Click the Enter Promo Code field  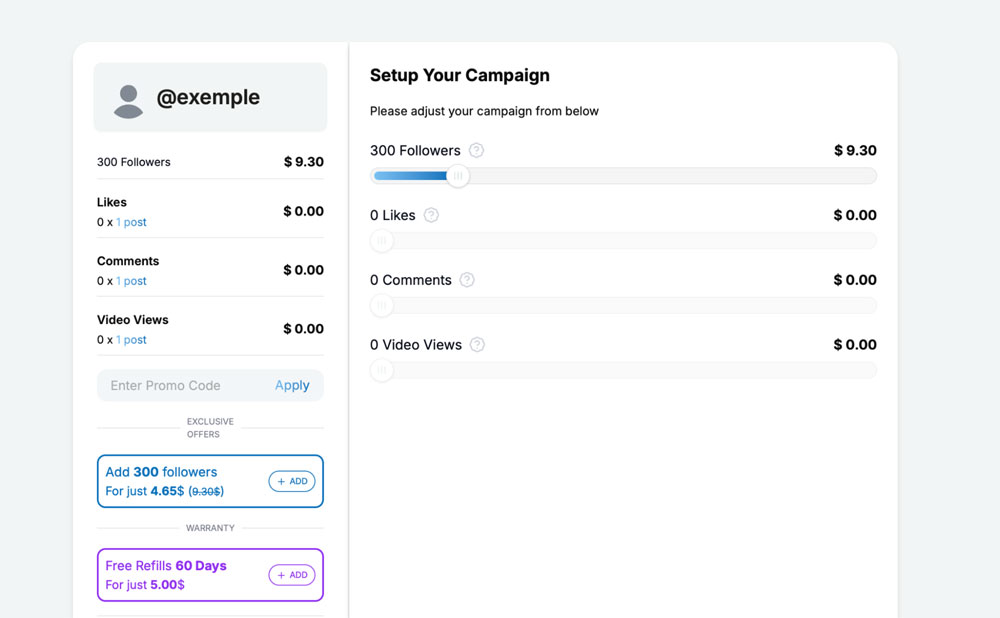click(180, 386)
